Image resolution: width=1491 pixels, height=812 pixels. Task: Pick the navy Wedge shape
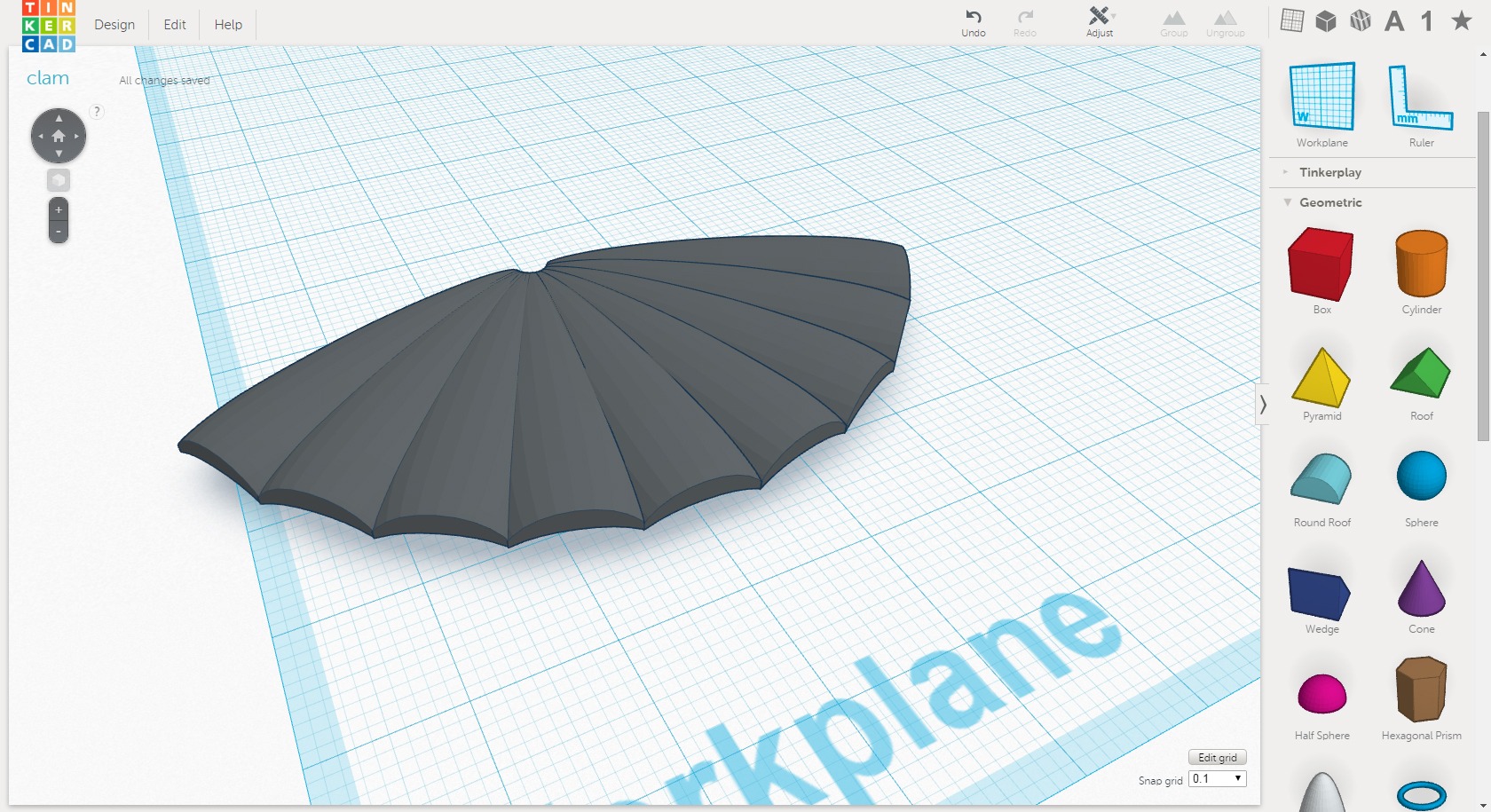click(x=1320, y=593)
